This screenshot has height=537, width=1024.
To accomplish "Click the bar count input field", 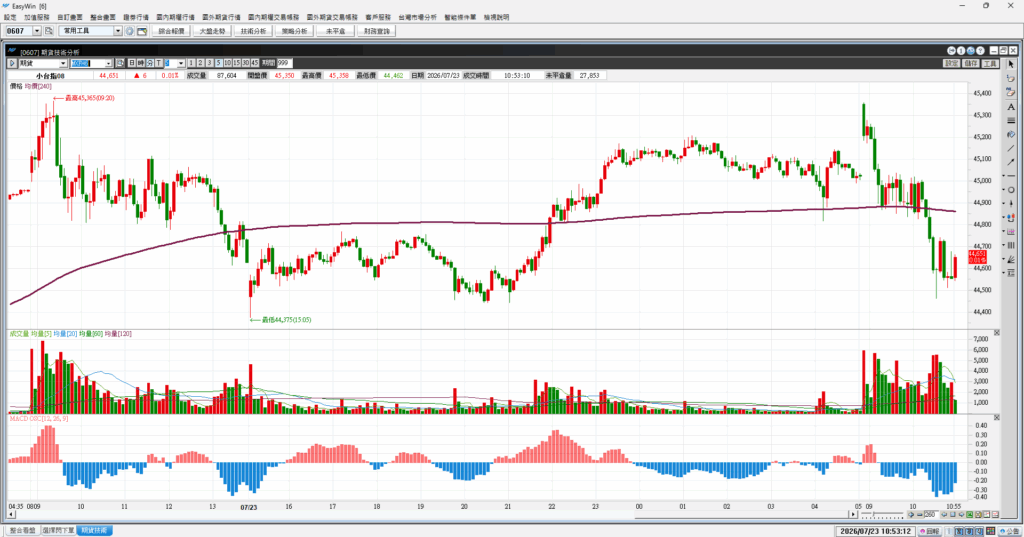I will [x=931, y=515].
